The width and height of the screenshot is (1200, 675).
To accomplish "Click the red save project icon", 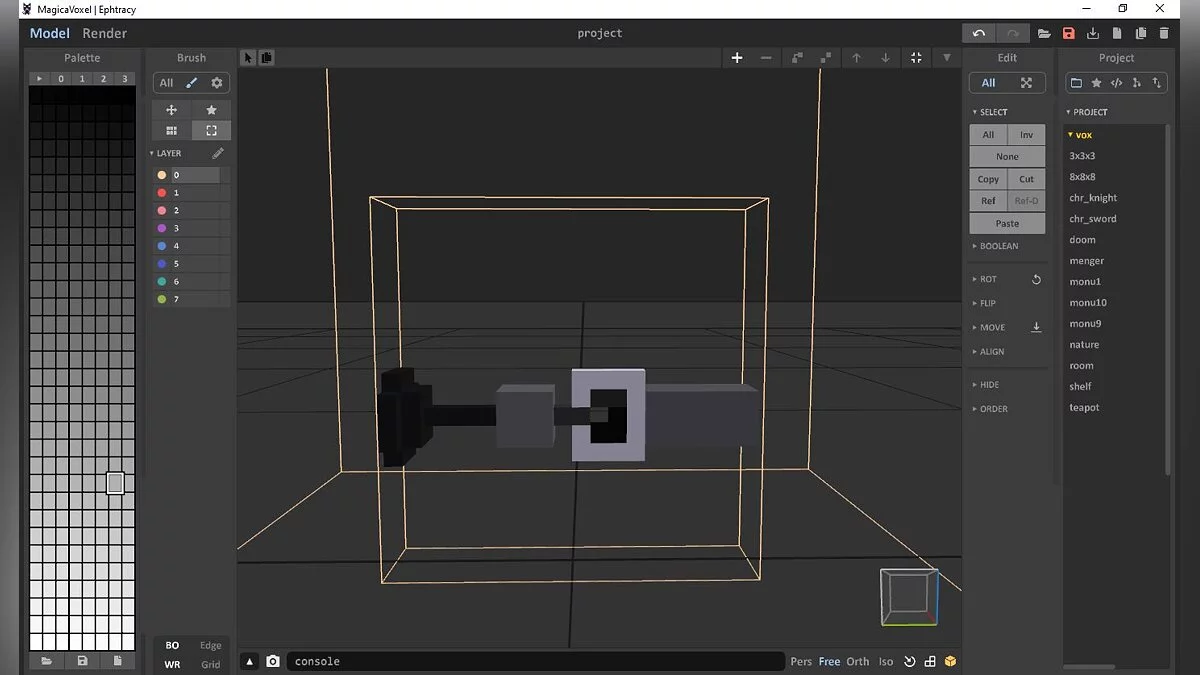I will click(x=1068, y=33).
